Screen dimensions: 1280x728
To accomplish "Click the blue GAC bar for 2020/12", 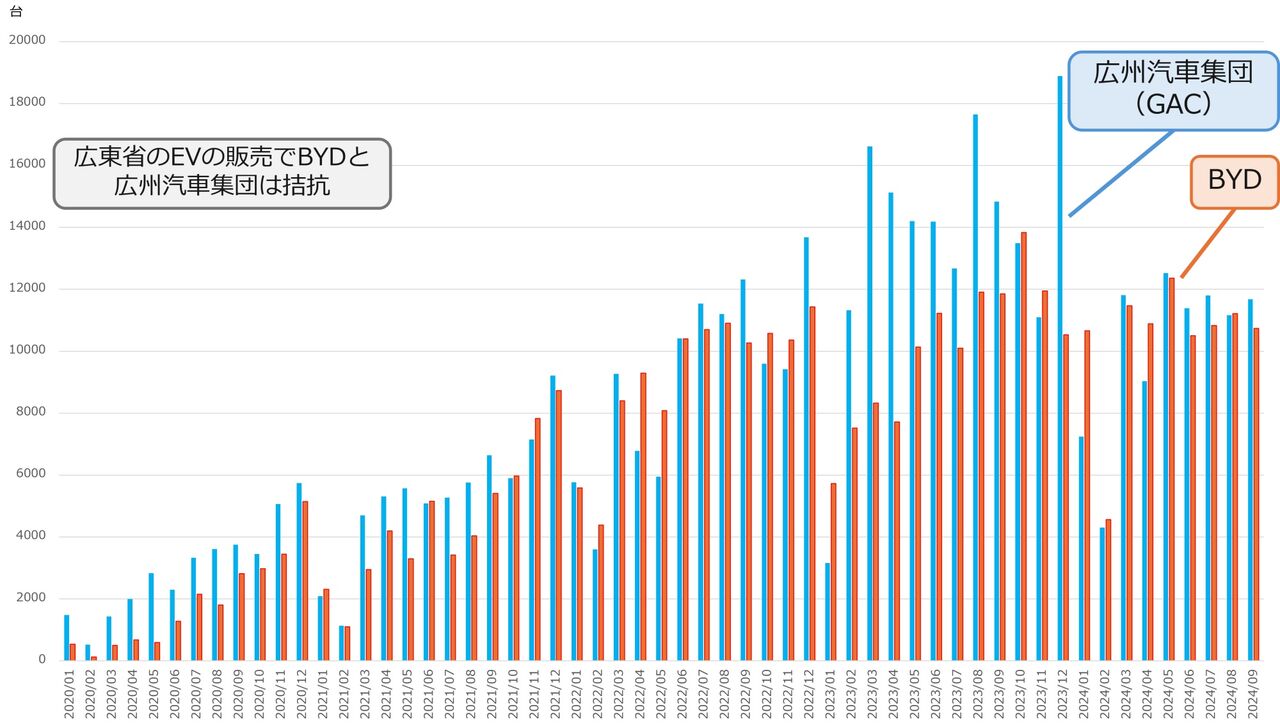I will [298, 571].
